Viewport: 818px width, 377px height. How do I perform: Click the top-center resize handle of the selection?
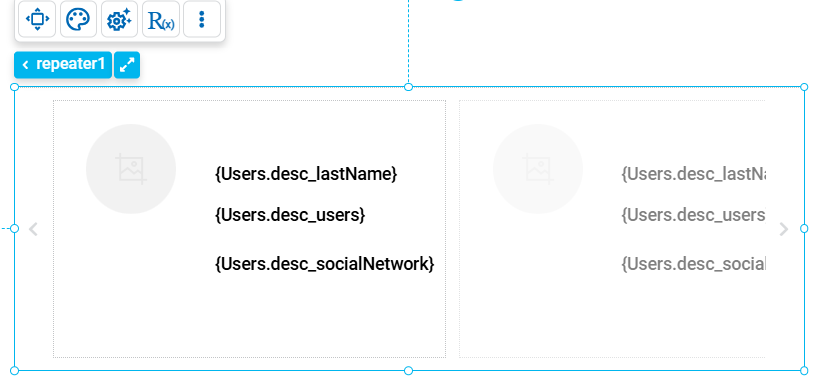coord(408,87)
